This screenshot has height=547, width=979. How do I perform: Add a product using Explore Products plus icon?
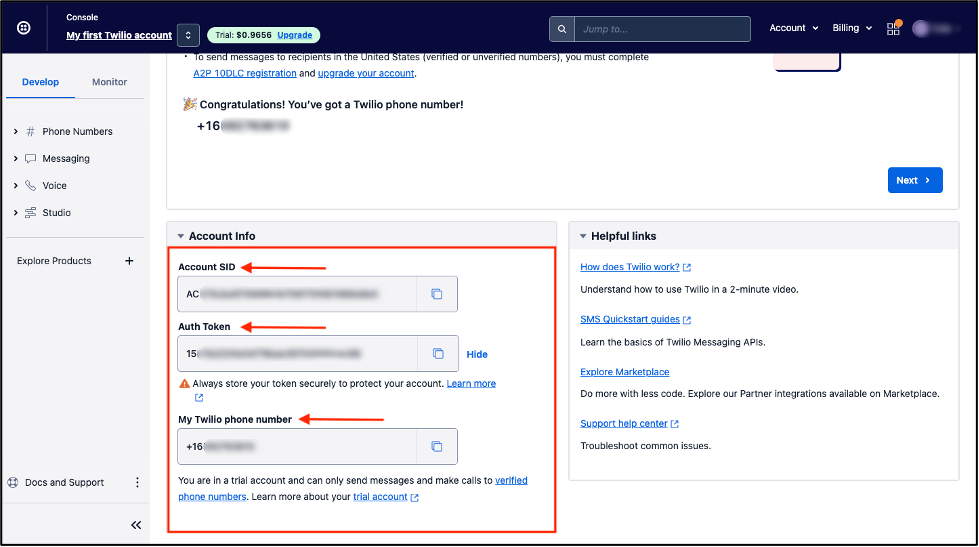(129, 261)
